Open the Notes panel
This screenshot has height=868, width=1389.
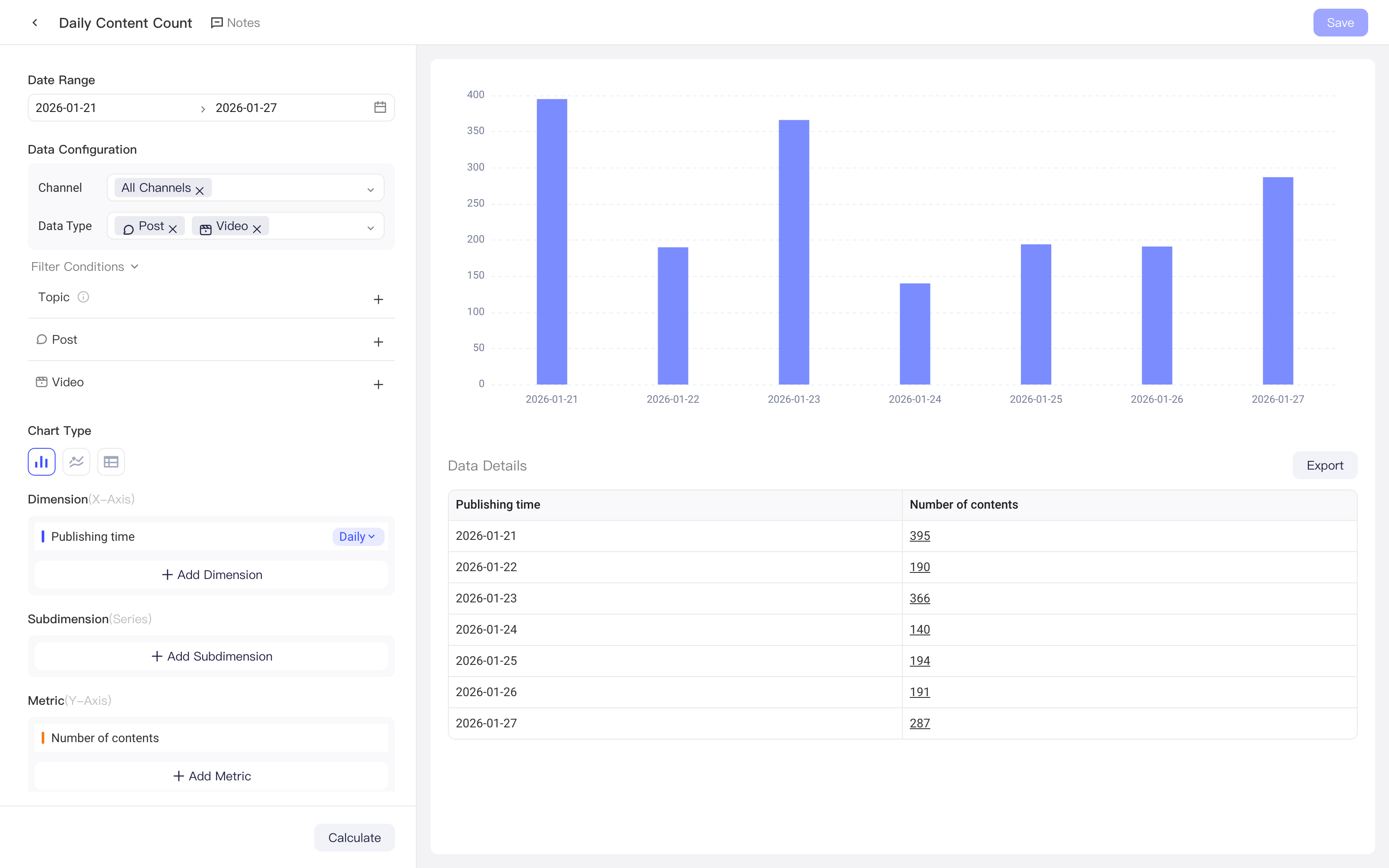(235, 23)
